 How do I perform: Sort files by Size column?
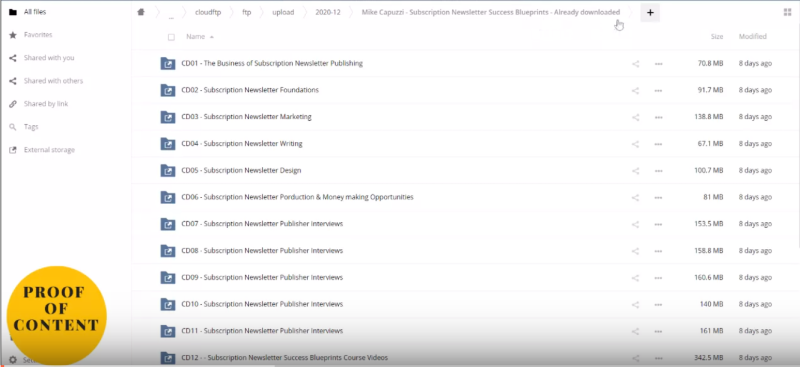[x=717, y=37]
